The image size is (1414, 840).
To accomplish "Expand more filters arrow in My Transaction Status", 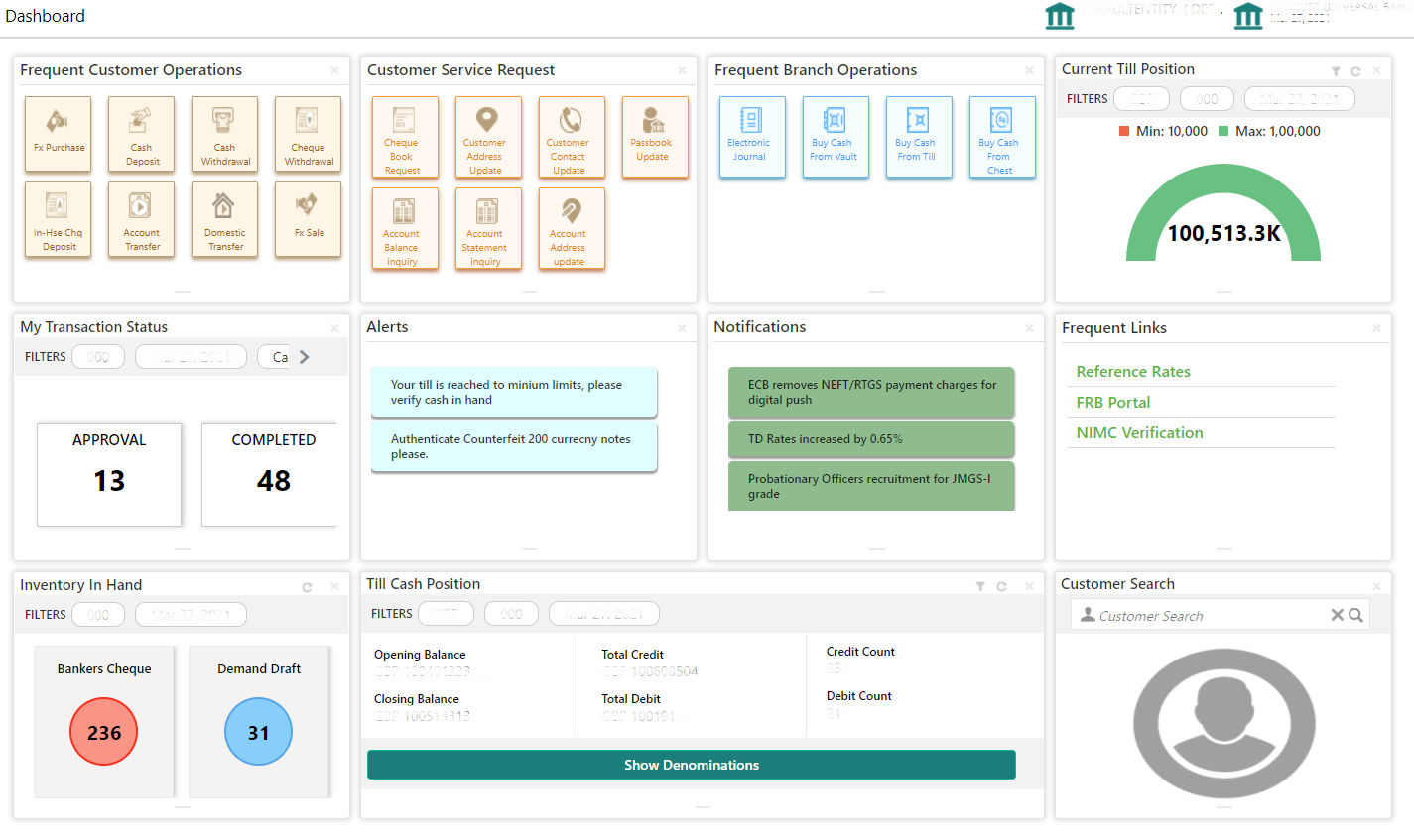I will tap(305, 357).
